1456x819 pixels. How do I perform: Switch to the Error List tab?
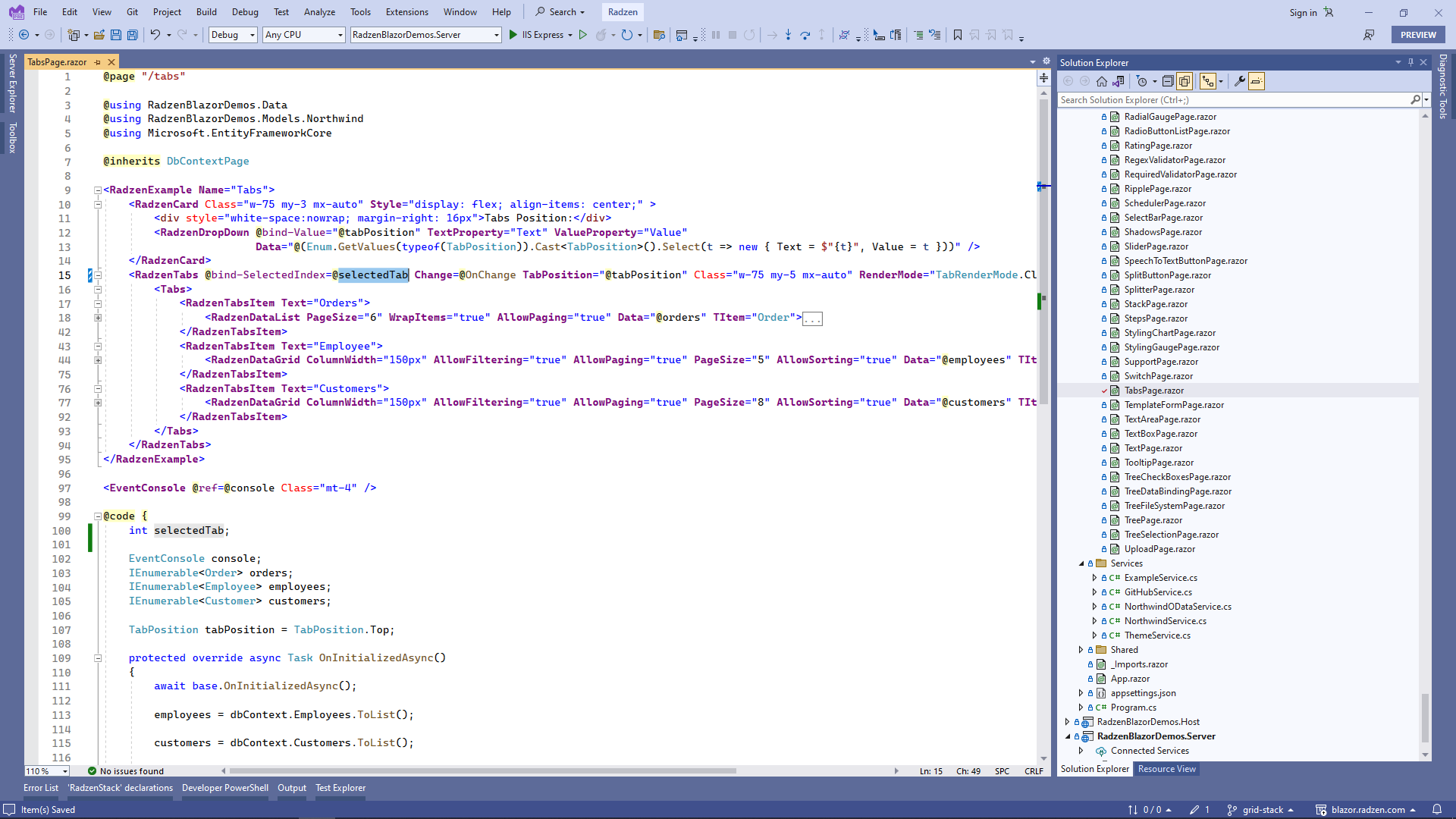(x=40, y=788)
